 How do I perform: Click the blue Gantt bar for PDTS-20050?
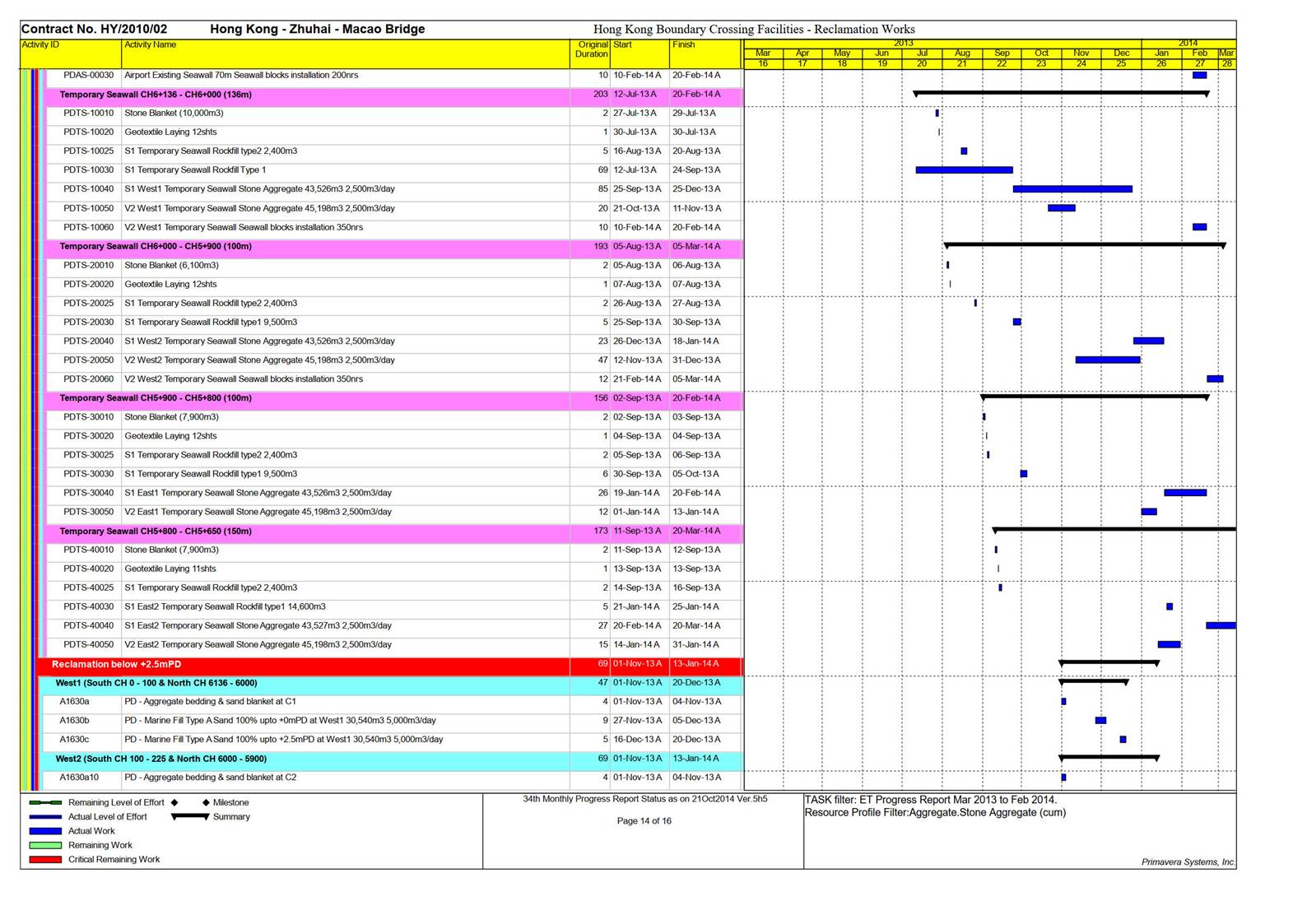1108,360
